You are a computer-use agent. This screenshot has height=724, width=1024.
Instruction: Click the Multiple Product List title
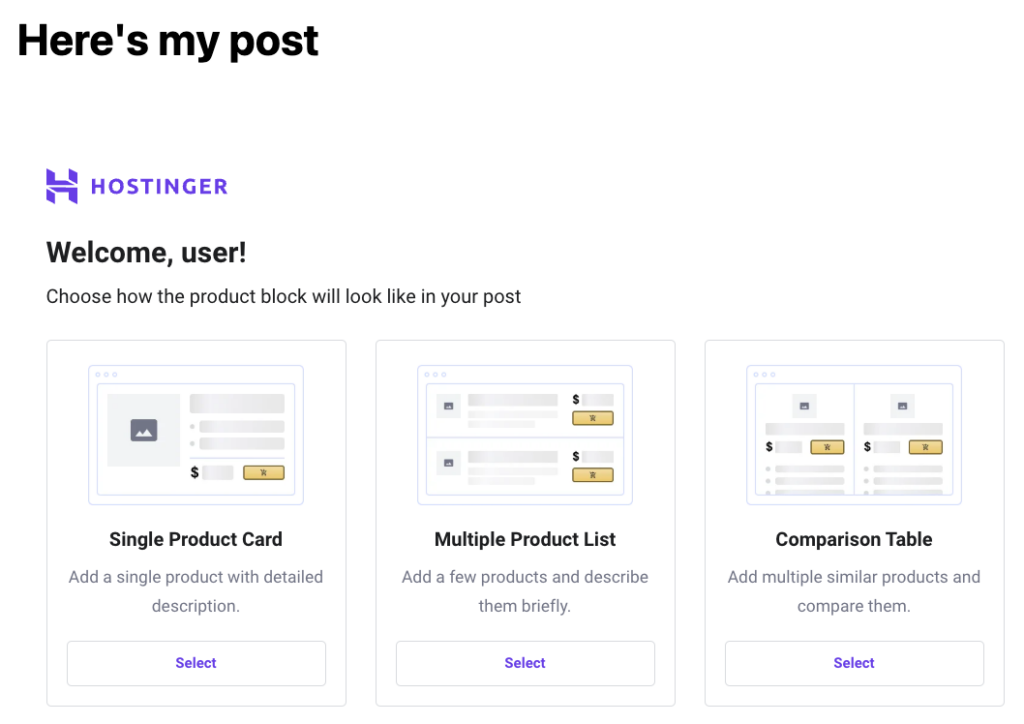(525, 539)
